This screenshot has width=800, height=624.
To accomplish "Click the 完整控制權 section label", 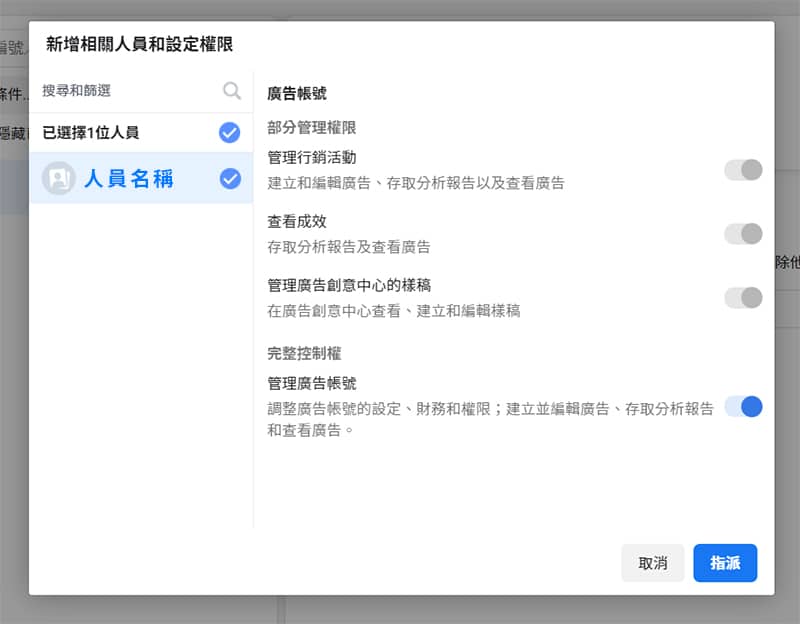I will [297, 353].
